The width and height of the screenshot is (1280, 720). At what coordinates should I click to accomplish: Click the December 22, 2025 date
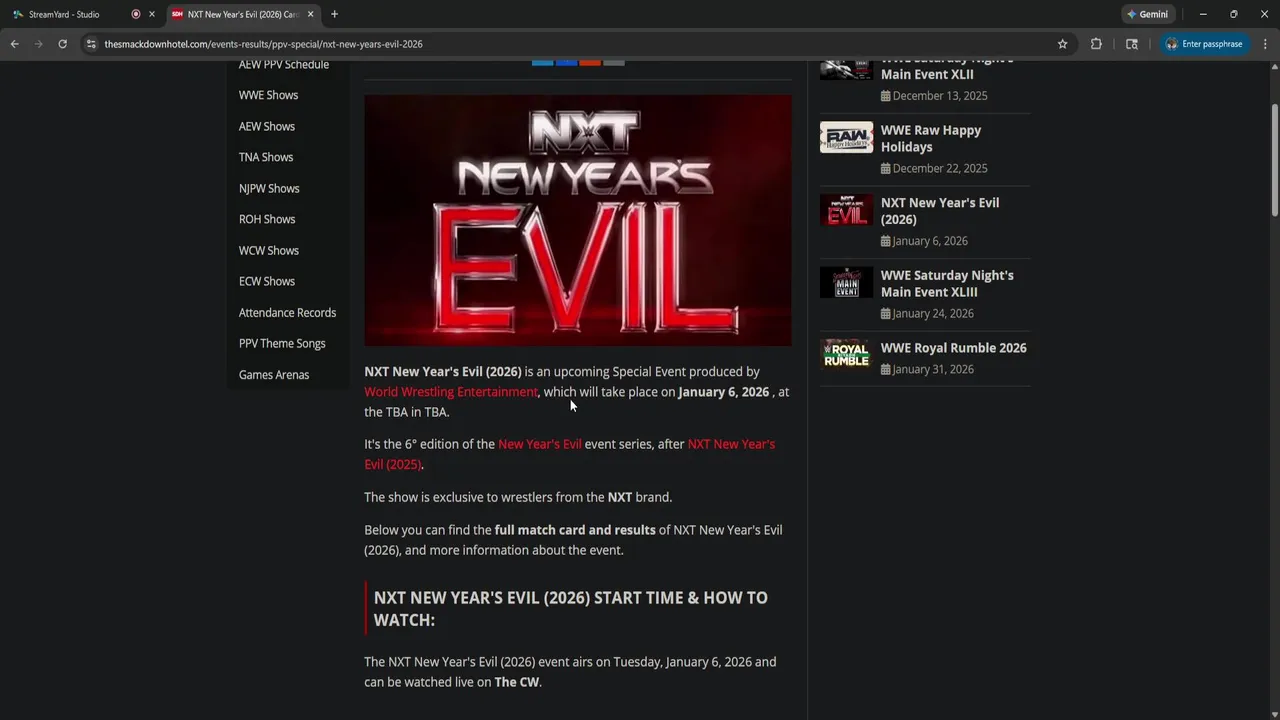click(934, 168)
